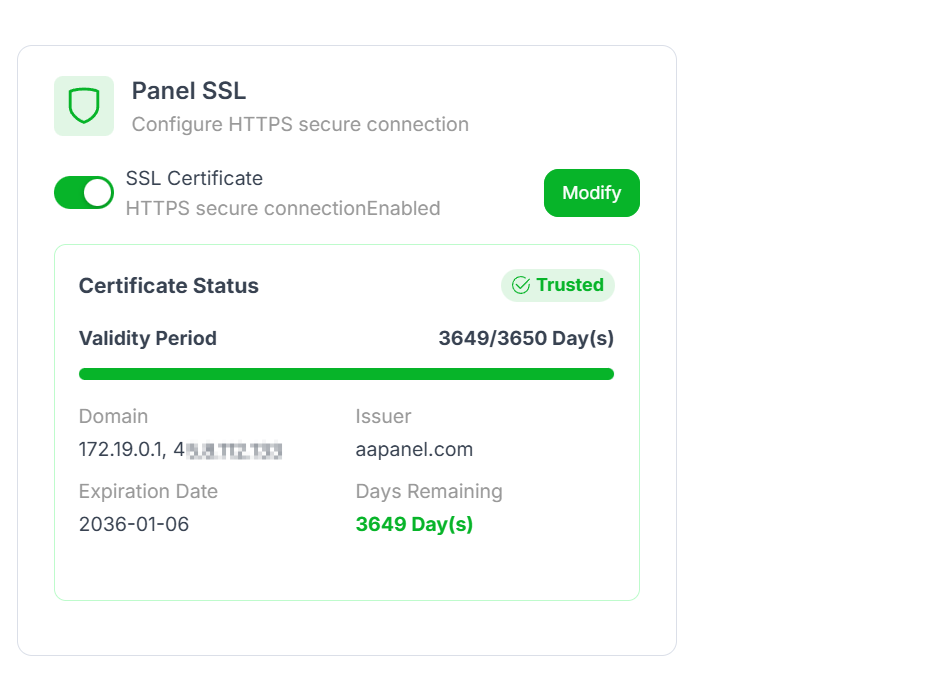This screenshot has height=682, width=927.
Task: Click the HTTPS secure connectionEnabled status text
Action: pyautogui.click(x=283, y=209)
